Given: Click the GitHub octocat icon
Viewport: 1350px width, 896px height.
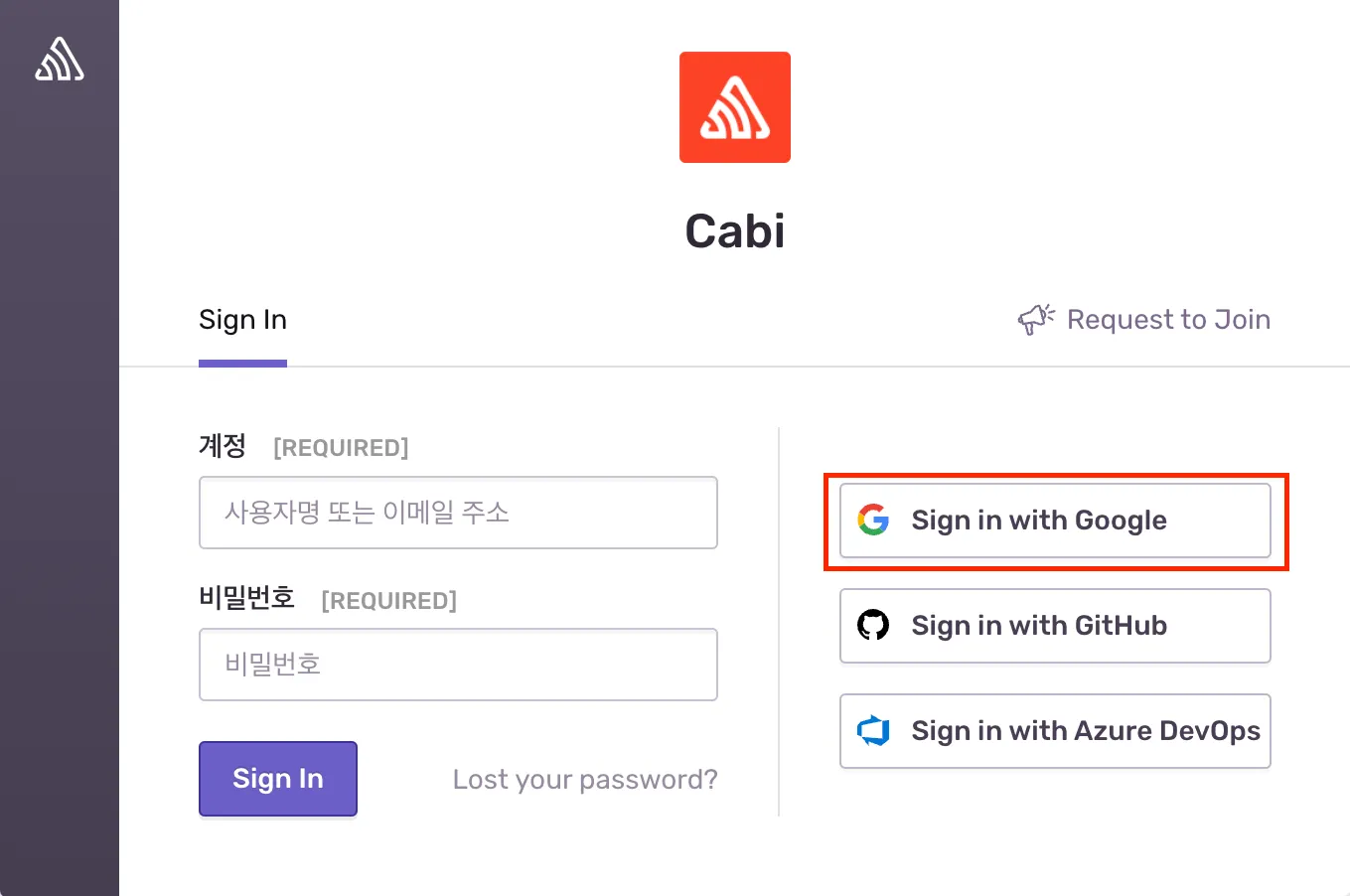Looking at the screenshot, I should (x=873, y=625).
